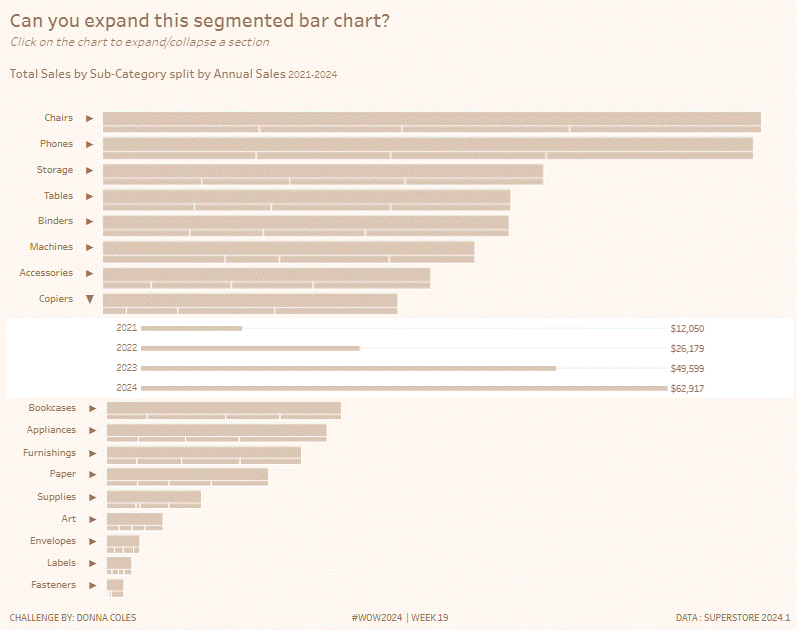Expand Machines using its arrow icon
Image resolution: width=797 pixels, height=630 pixels.
[x=89, y=248]
